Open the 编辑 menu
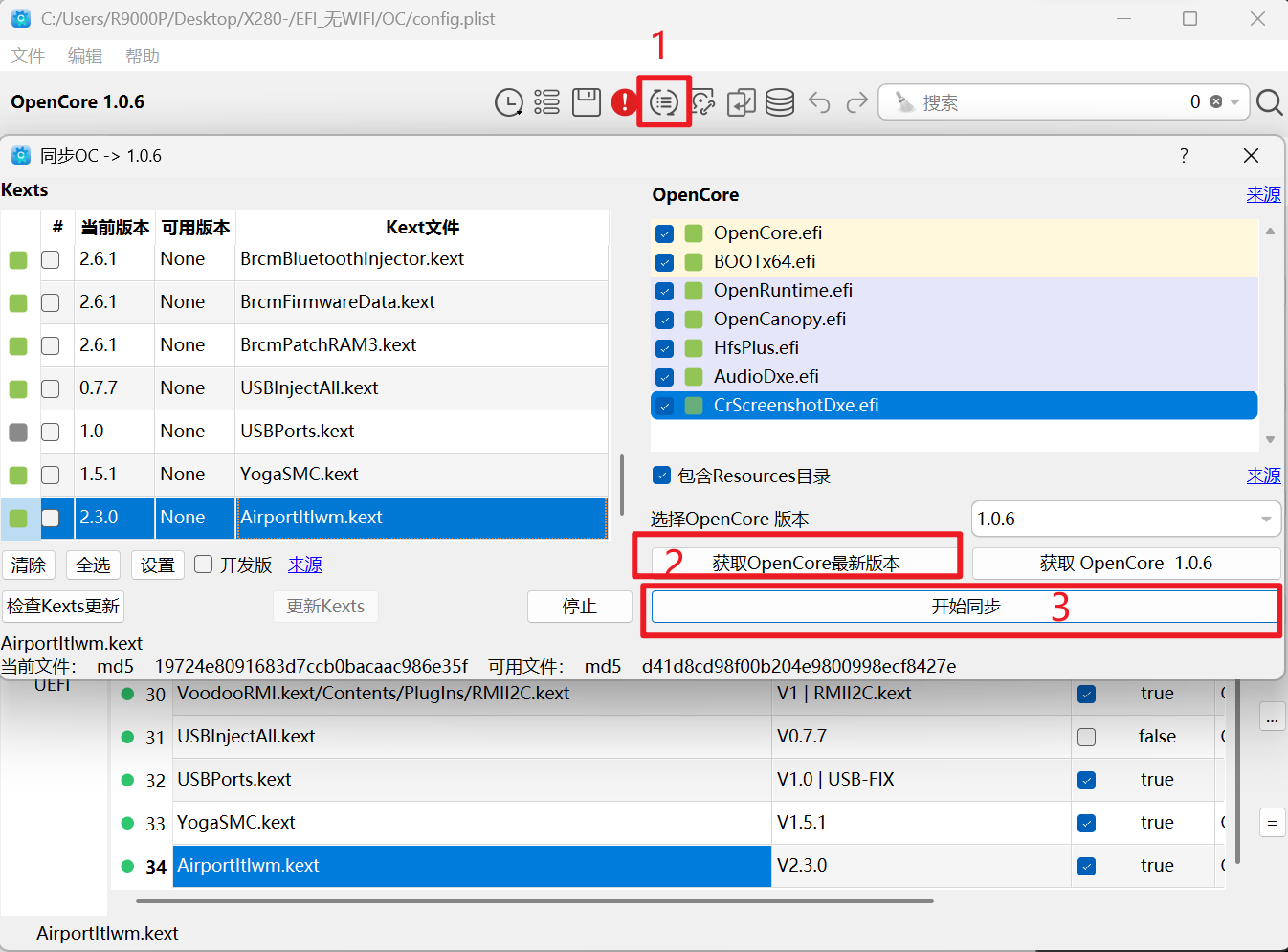 [85, 56]
